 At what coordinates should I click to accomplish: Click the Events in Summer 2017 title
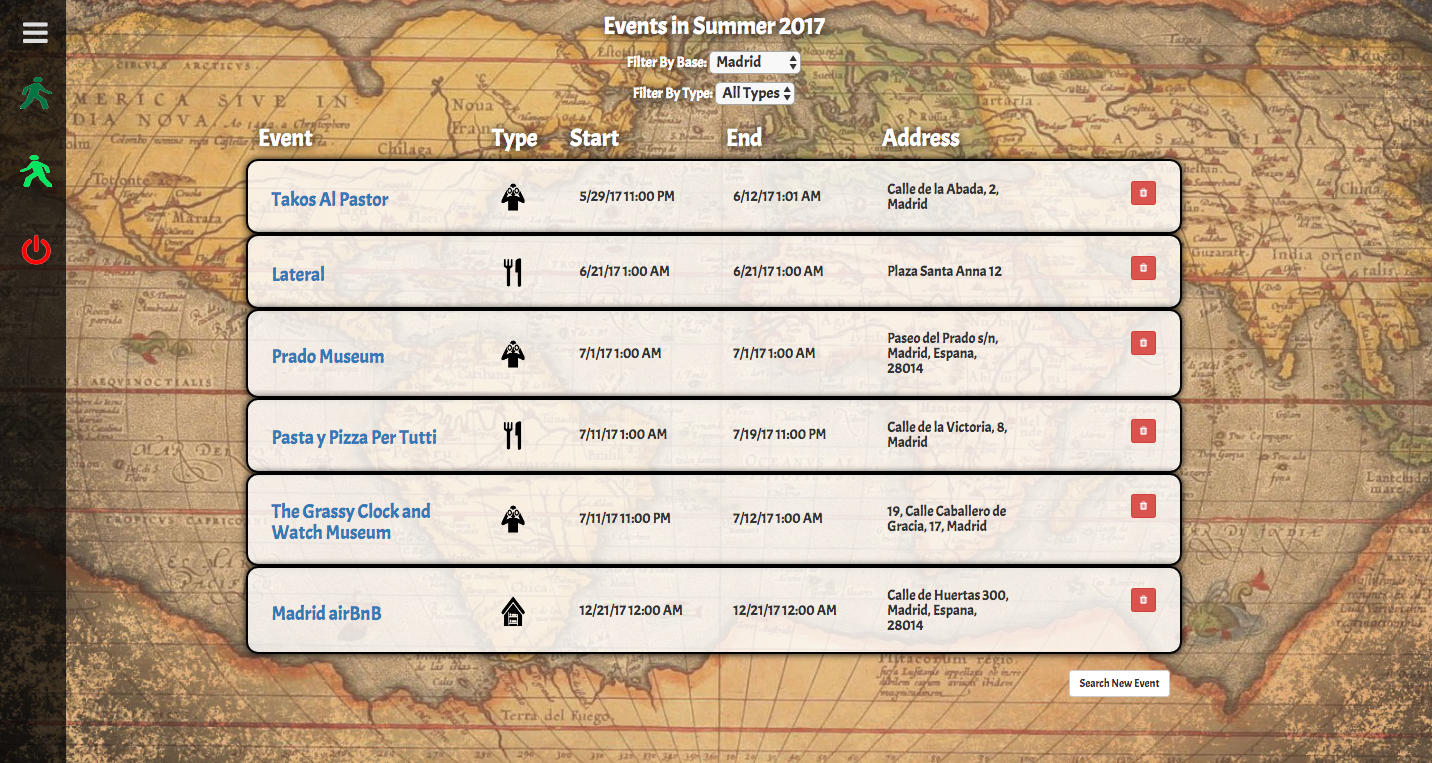tap(715, 26)
